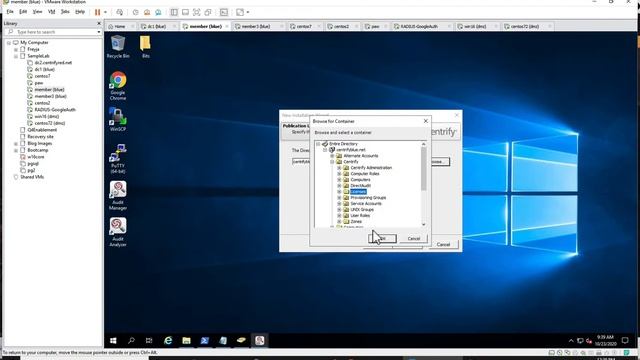Open Task View on the VM taskbar
Viewport: 640px width, 360px height.
coord(149,340)
